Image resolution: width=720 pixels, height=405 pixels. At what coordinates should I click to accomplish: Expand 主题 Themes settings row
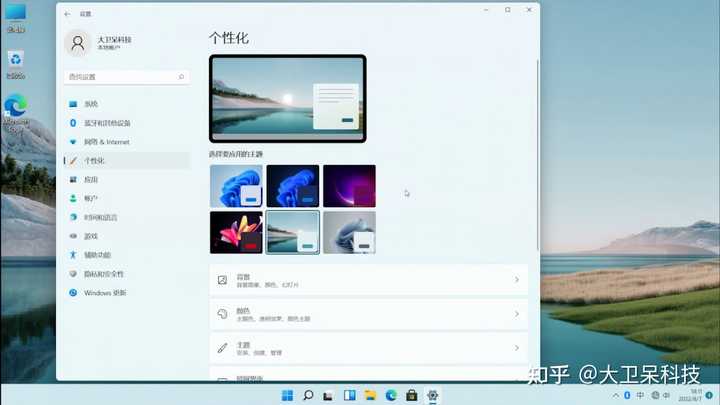point(369,348)
